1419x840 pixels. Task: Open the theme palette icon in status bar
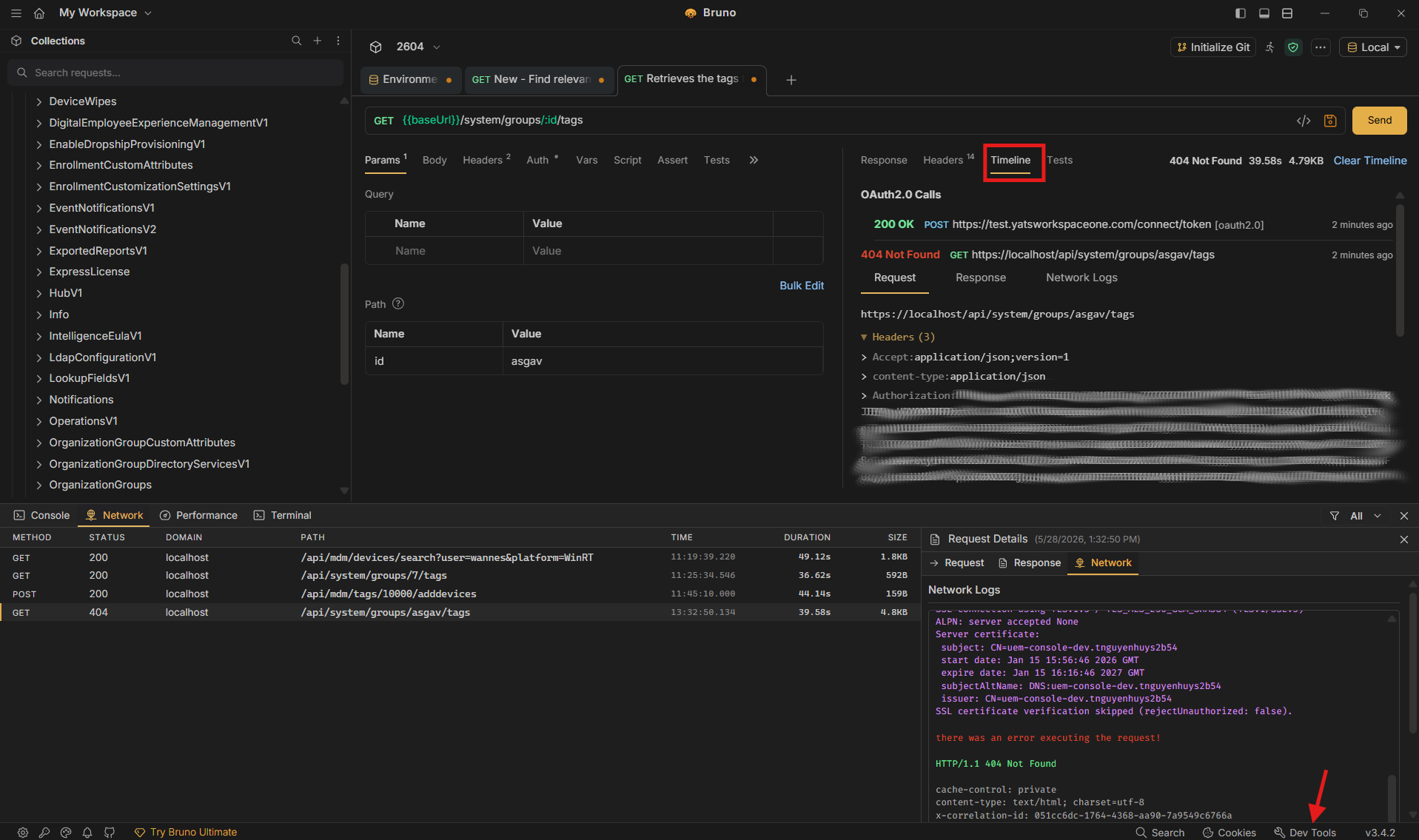[66, 833]
